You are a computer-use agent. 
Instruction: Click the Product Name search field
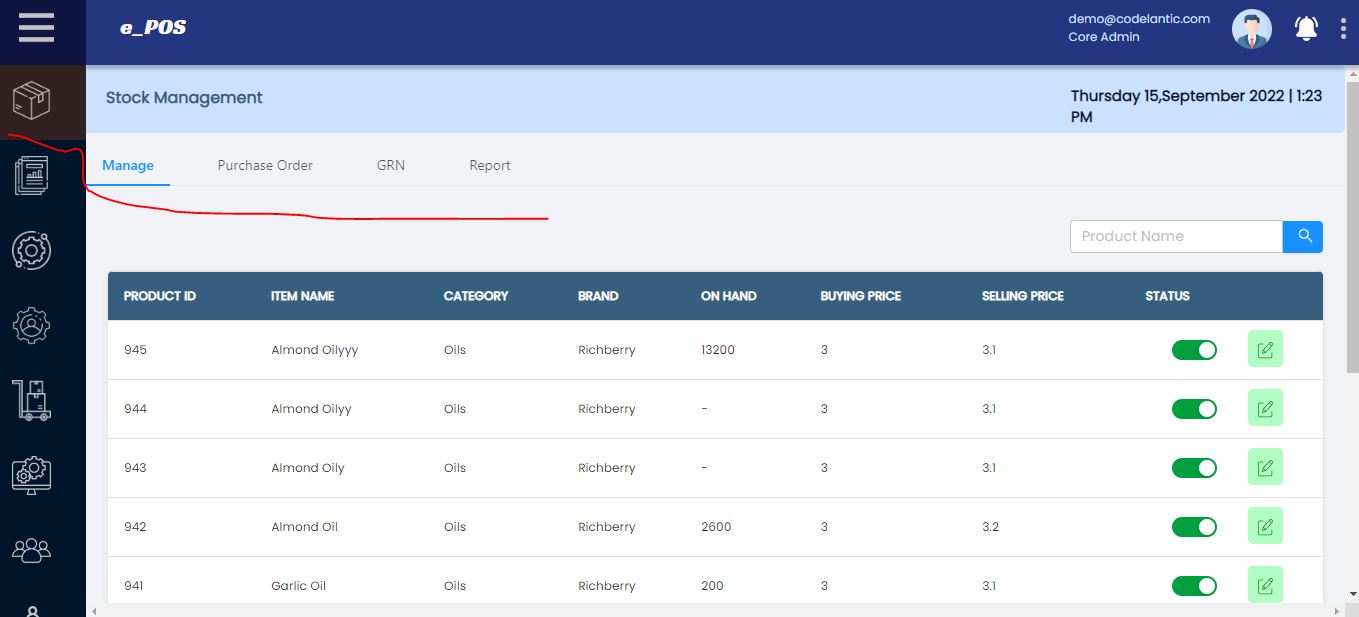[x=1176, y=236]
